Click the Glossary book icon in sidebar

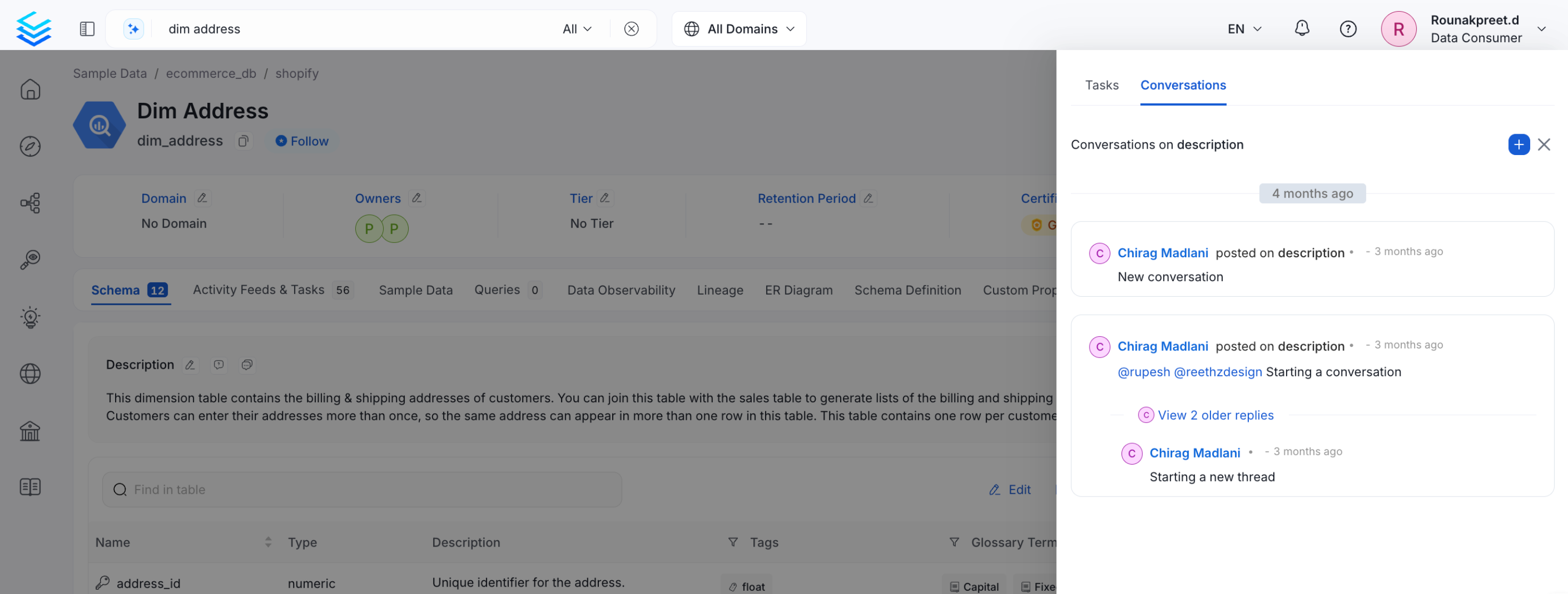pyautogui.click(x=30, y=487)
